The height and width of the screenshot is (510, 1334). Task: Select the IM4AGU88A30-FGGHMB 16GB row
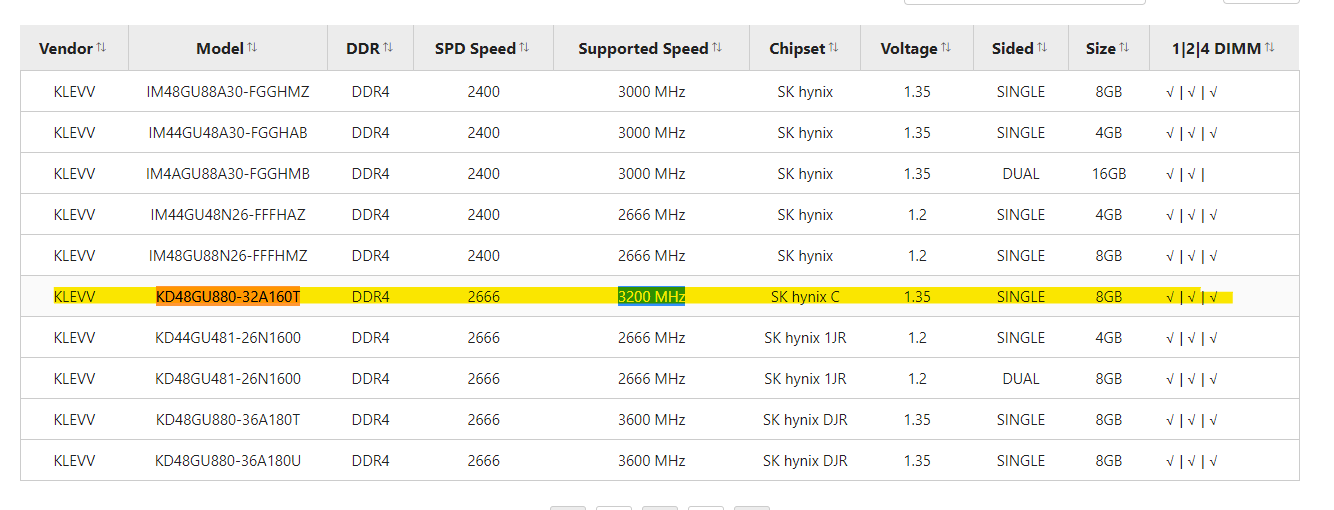click(660, 174)
